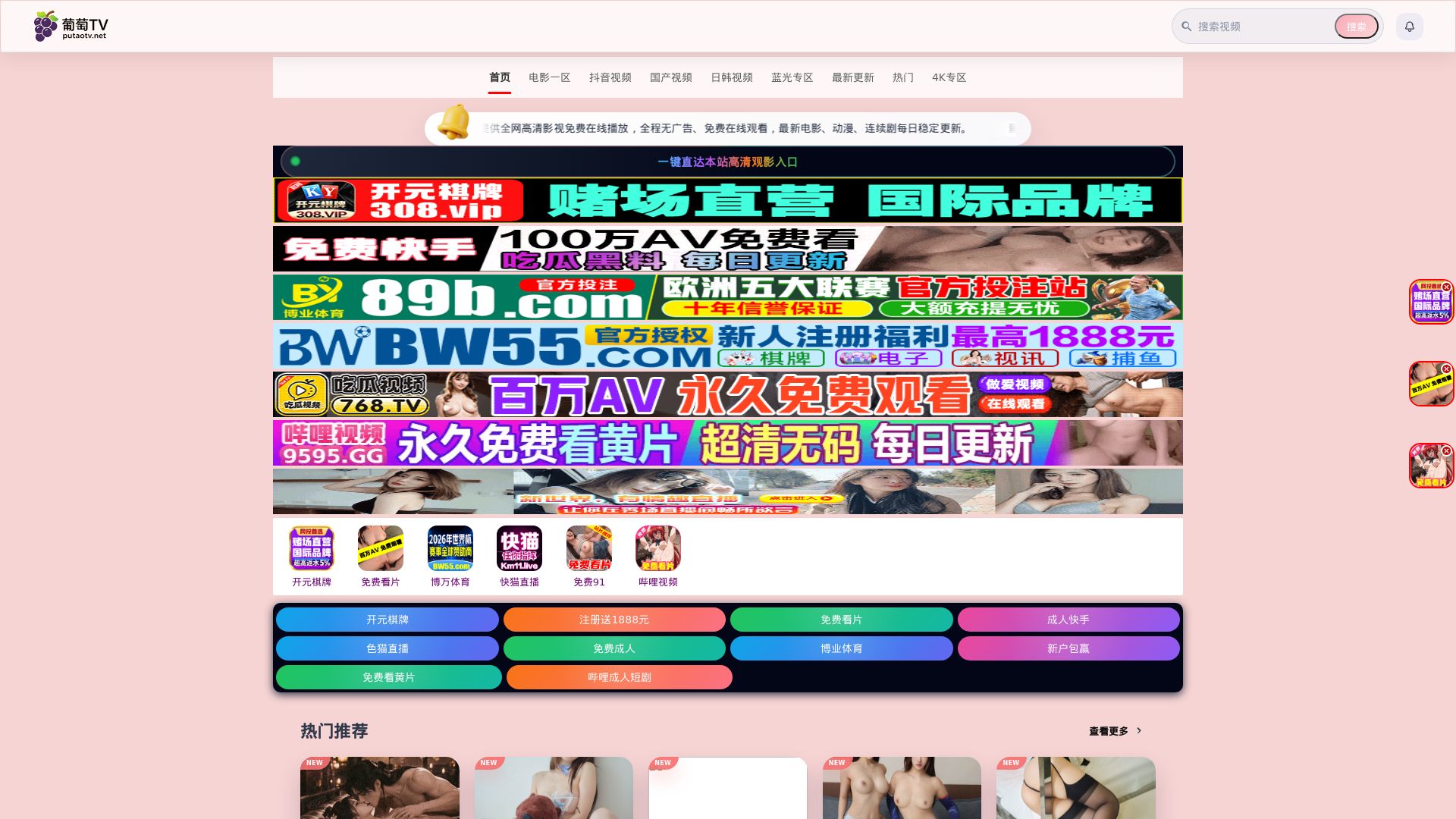Click the scrolling announcement text about 全网高清影视
This screenshot has width=1456, height=819.
coord(728,128)
